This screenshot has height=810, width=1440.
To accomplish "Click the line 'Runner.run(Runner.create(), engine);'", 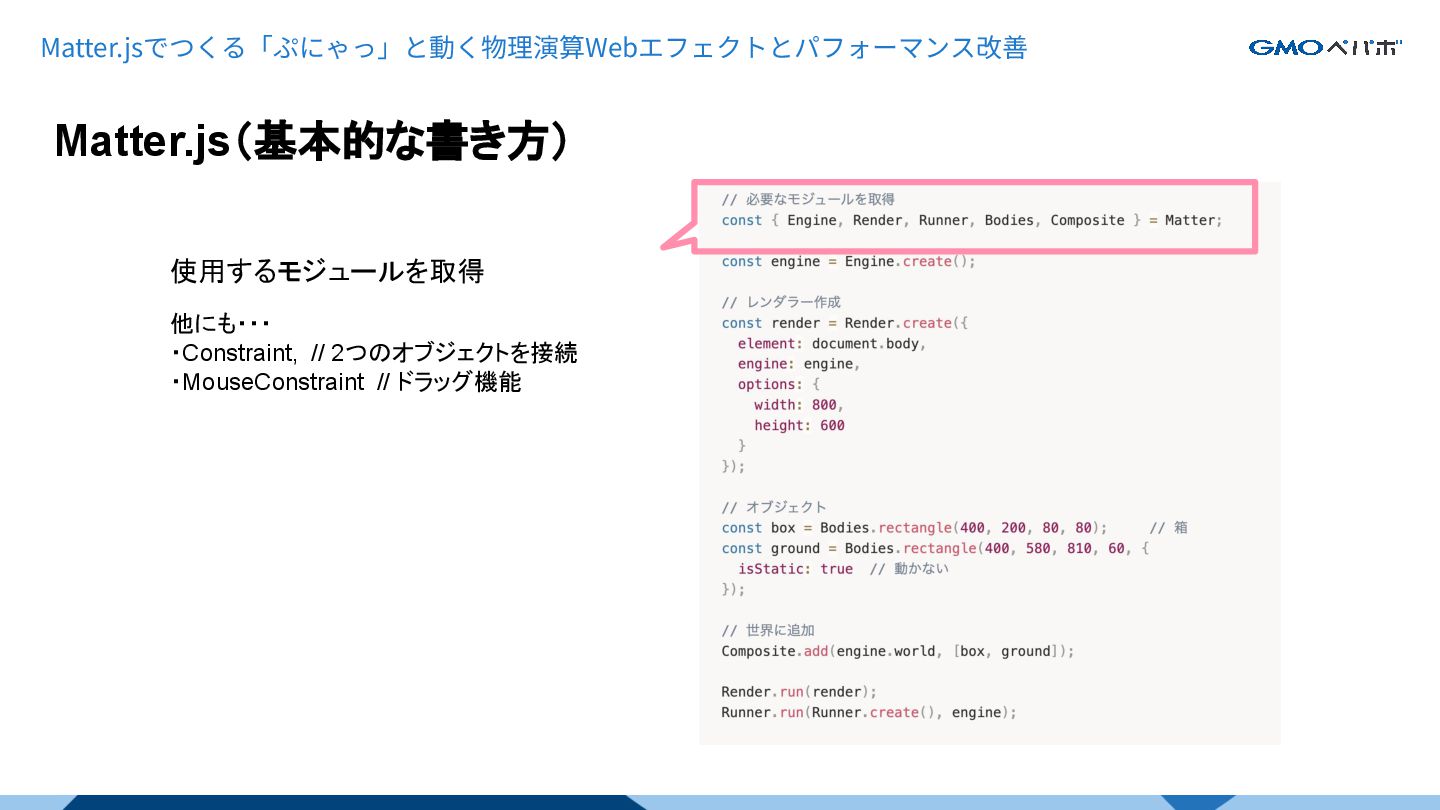I will point(869,712).
